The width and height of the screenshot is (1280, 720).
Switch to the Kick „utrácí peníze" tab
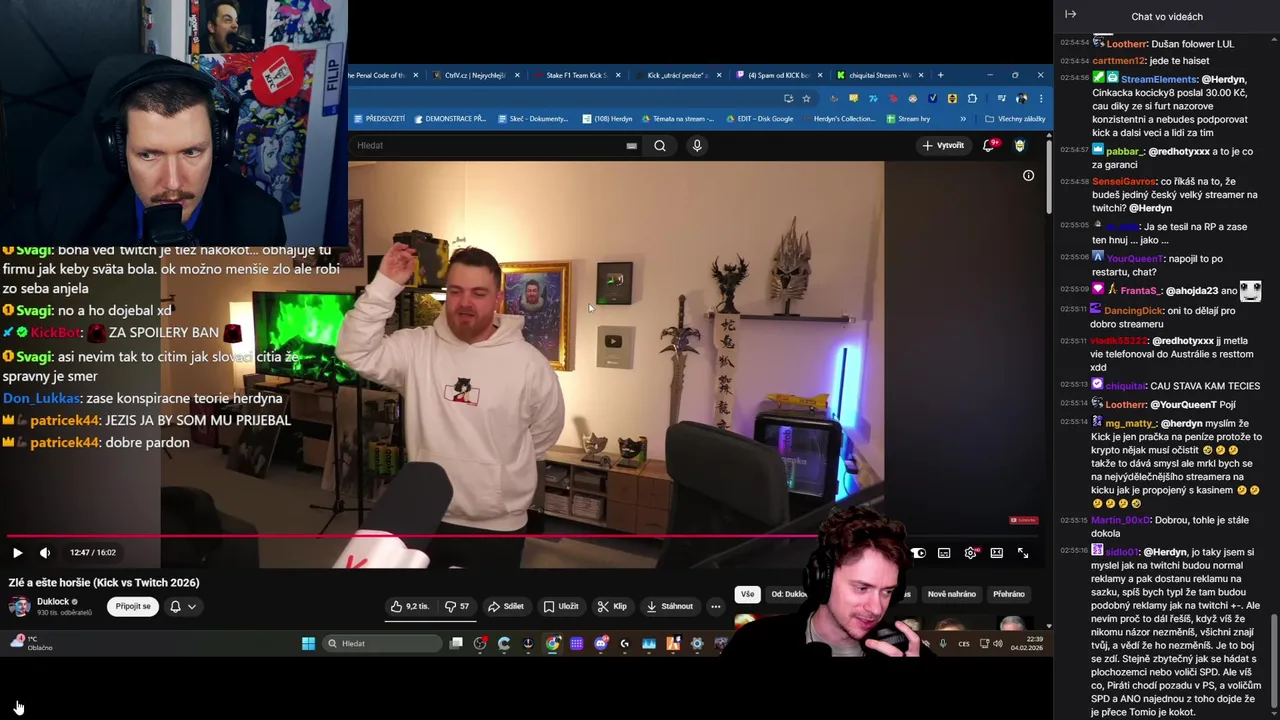pyautogui.click(x=677, y=75)
